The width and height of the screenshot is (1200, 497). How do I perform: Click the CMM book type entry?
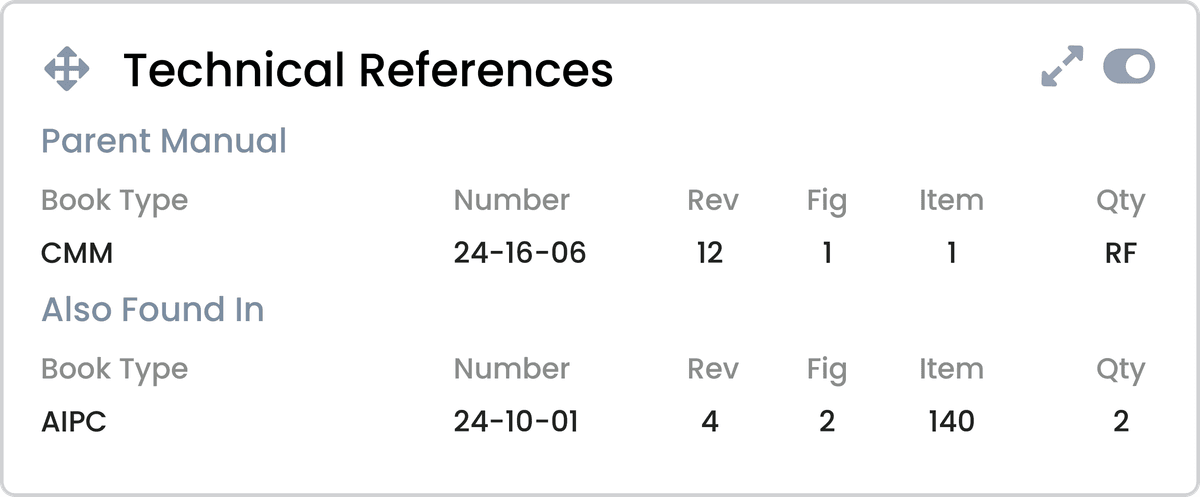(x=77, y=254)
